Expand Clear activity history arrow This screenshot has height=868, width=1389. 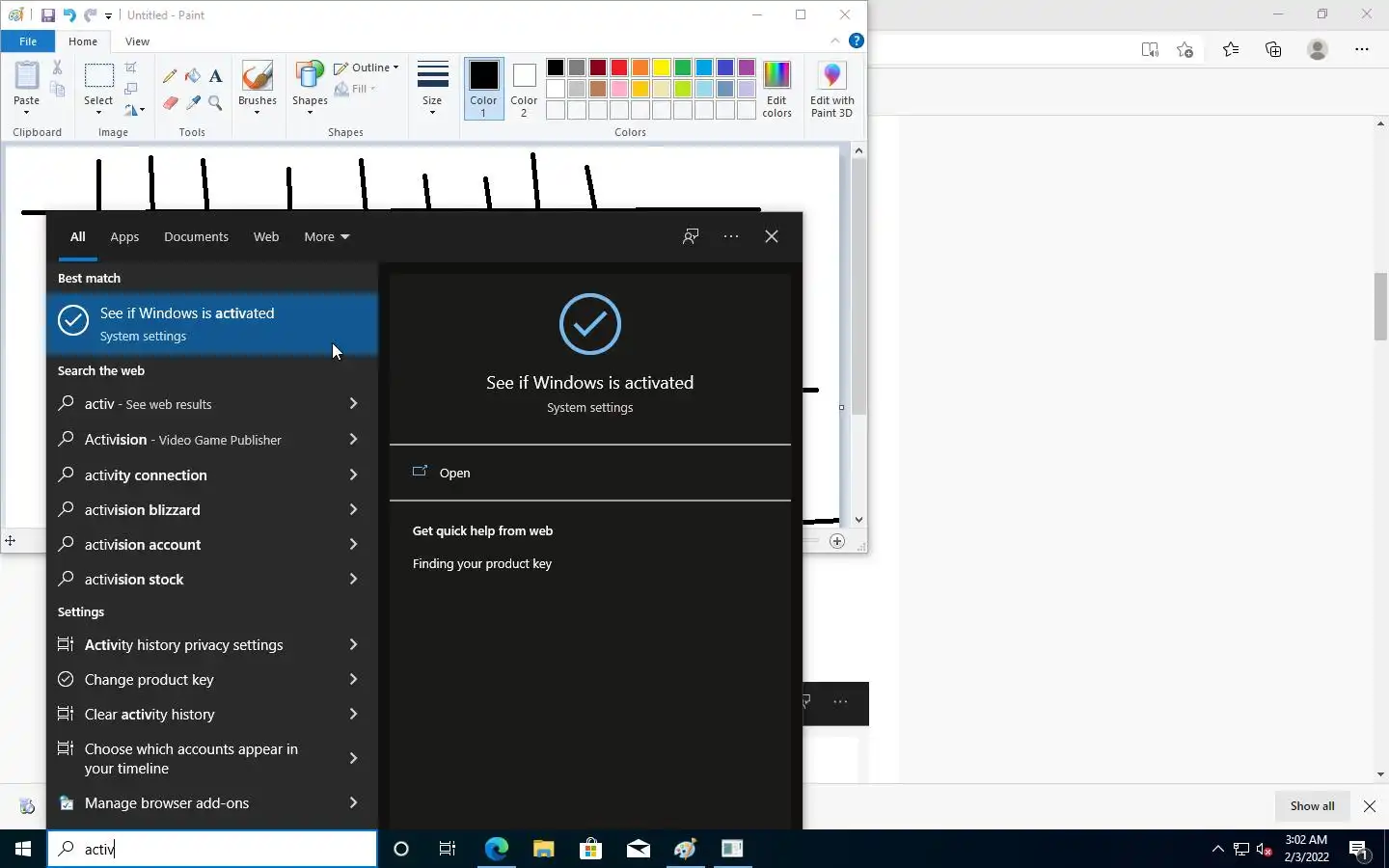[x=353, y=714]
